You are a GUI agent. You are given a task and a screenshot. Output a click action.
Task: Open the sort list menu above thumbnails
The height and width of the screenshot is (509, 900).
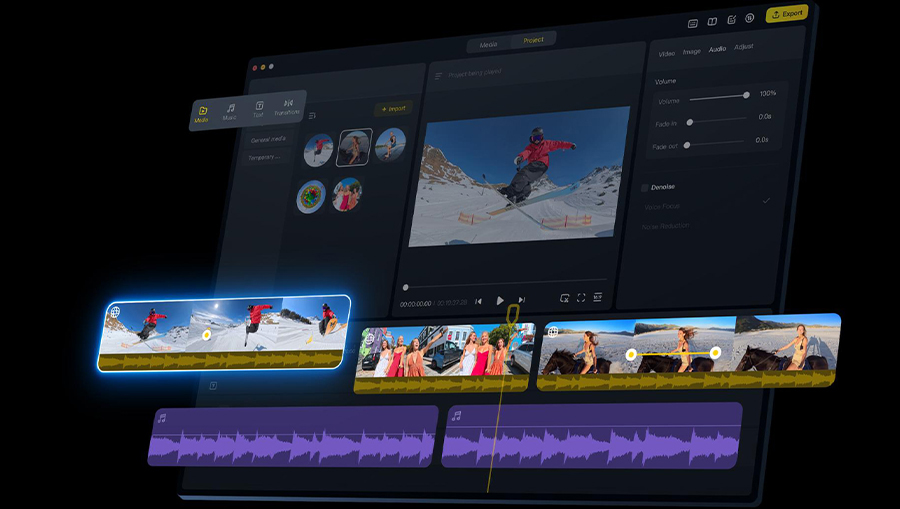click(312, 116)
